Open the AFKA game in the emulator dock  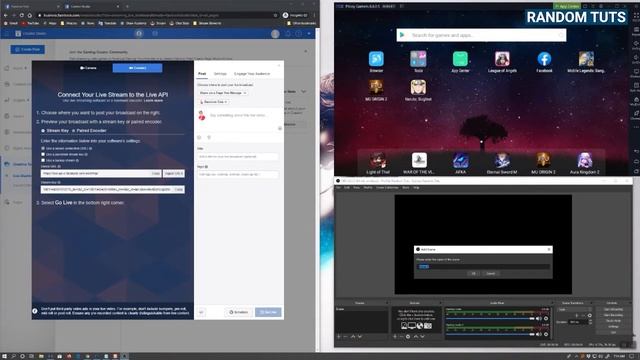click(460, 160)
